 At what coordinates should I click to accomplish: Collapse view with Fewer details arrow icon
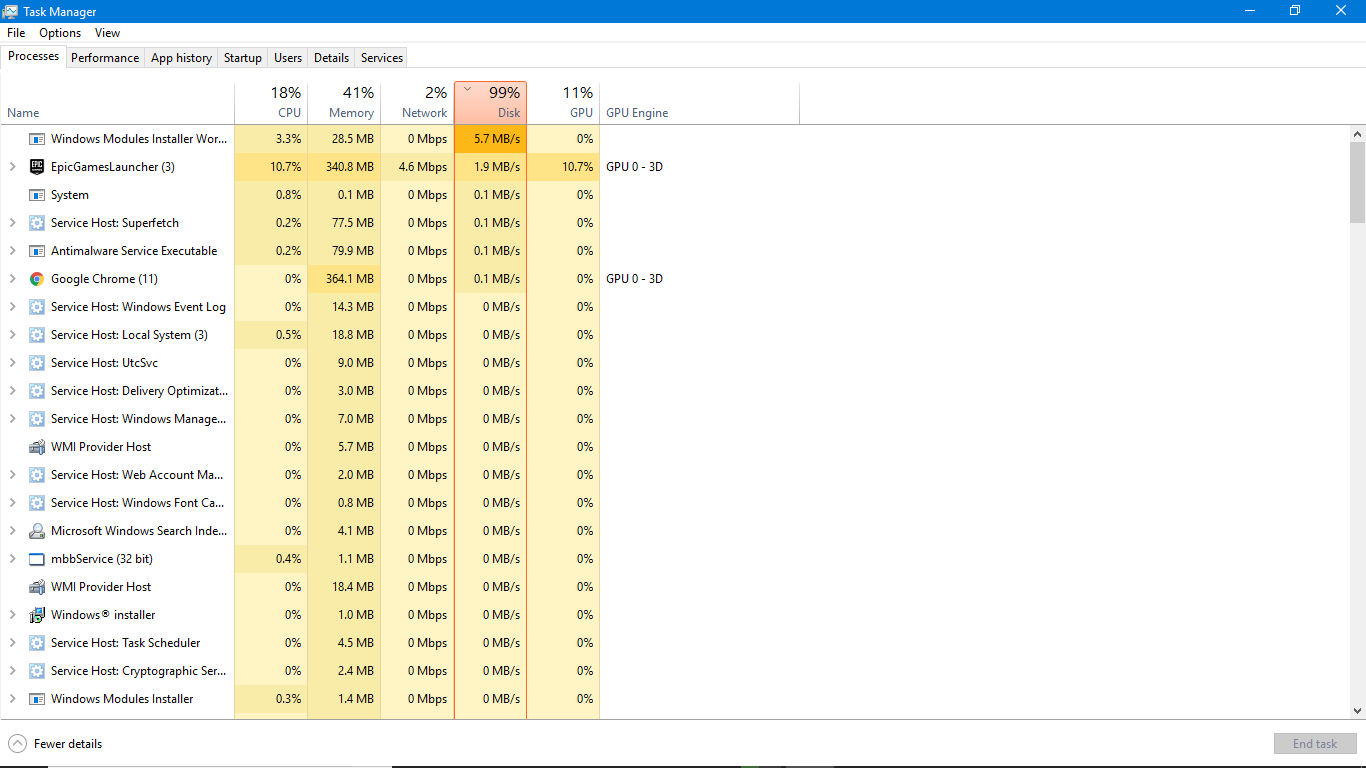[x=18, y=743]
